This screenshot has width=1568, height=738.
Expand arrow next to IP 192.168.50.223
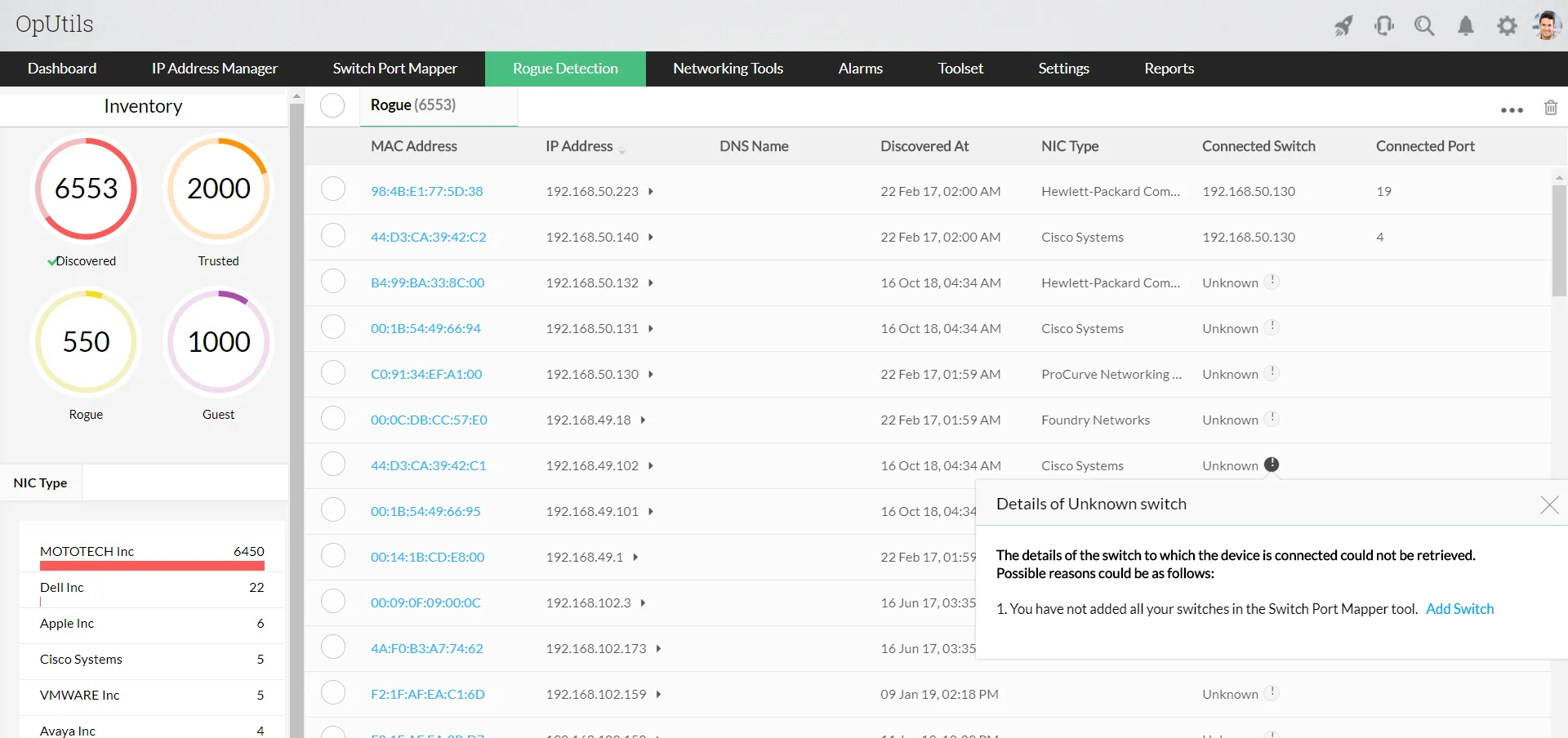[x=651, y=192]
